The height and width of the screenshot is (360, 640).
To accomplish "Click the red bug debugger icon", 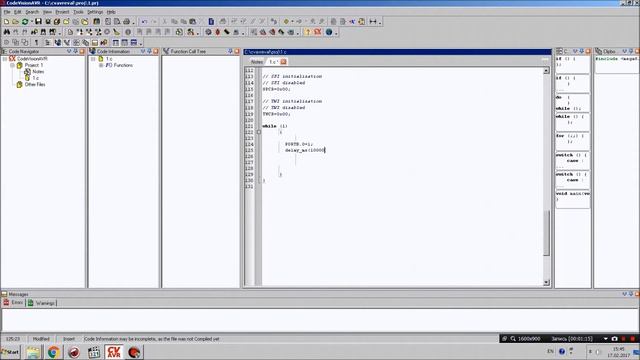I will [x=218, y=32].
